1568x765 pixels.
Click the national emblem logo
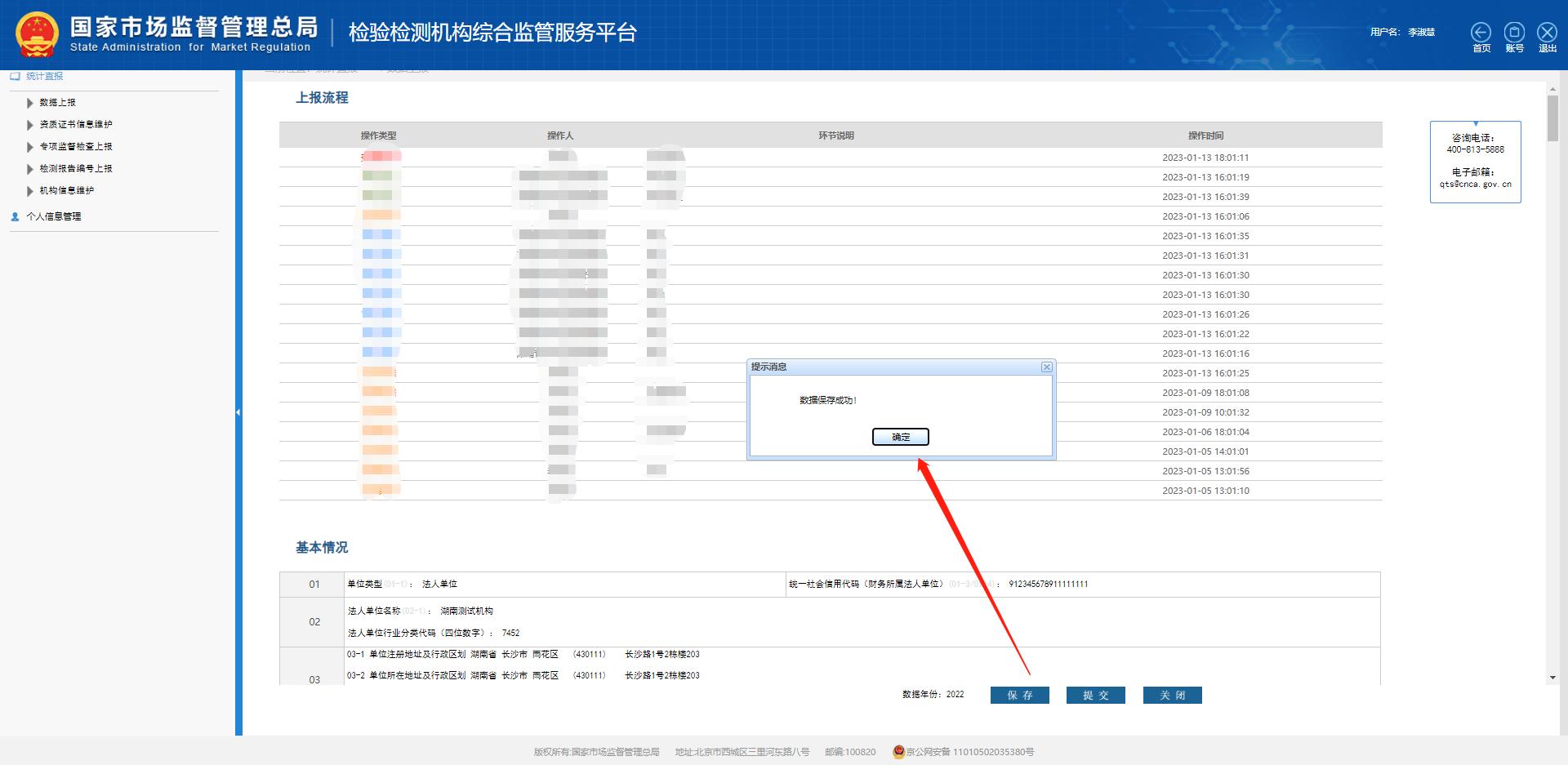click(38, 34)
